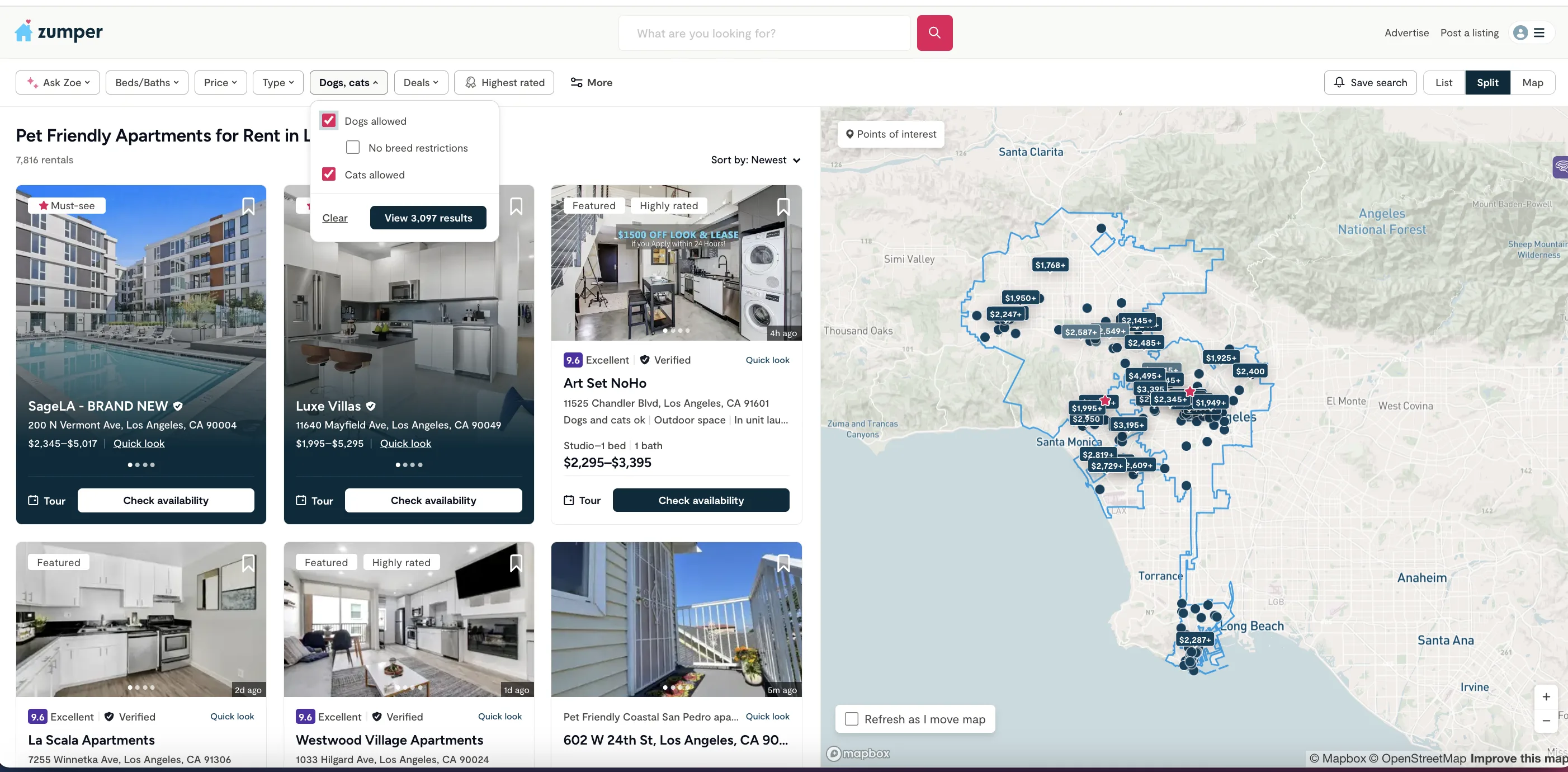
Task: Toggle the Highest rated filter
Action: [x=504, y=82]
